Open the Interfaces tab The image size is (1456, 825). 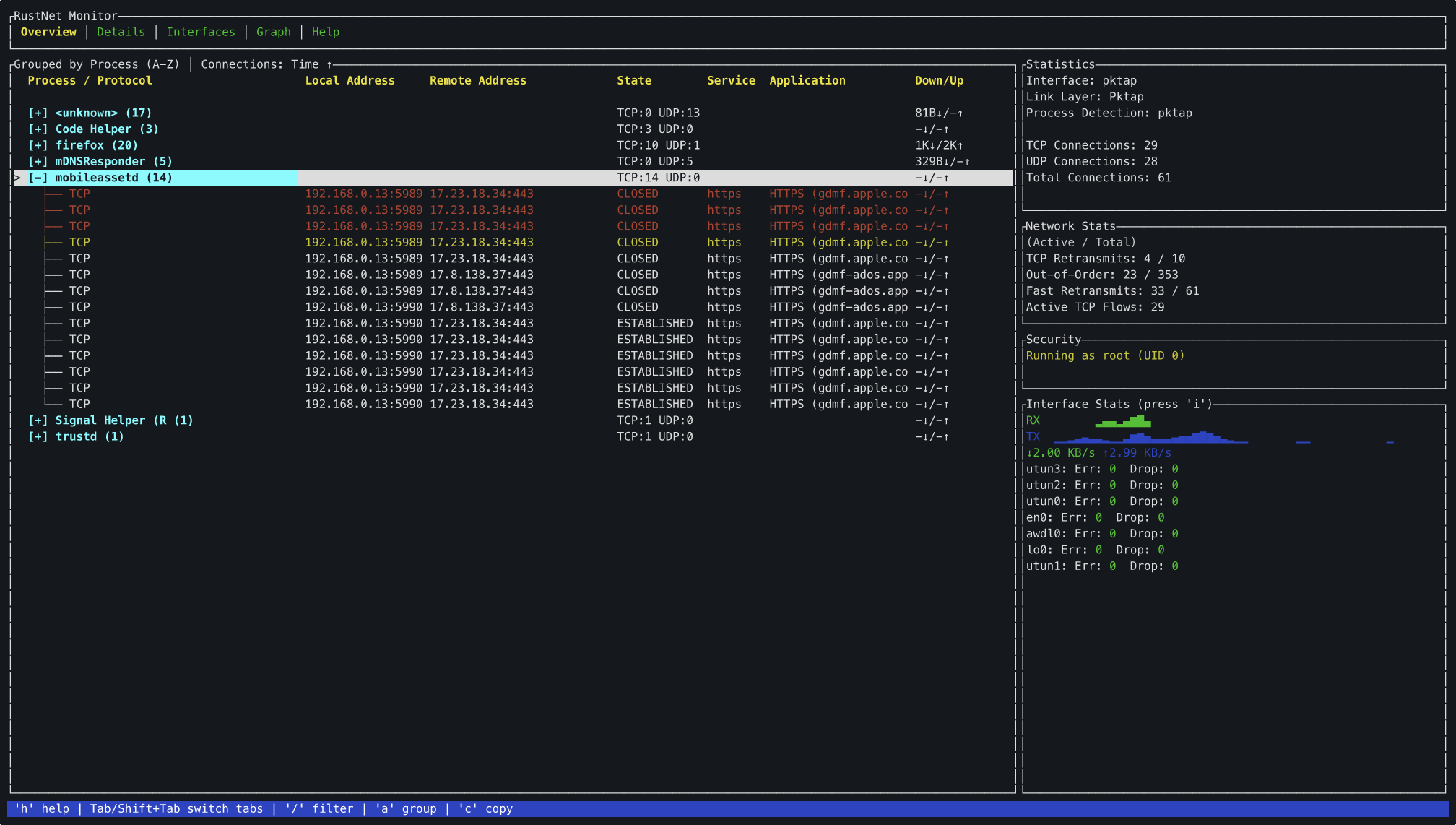pyautogui.click(x=201, y=32)
